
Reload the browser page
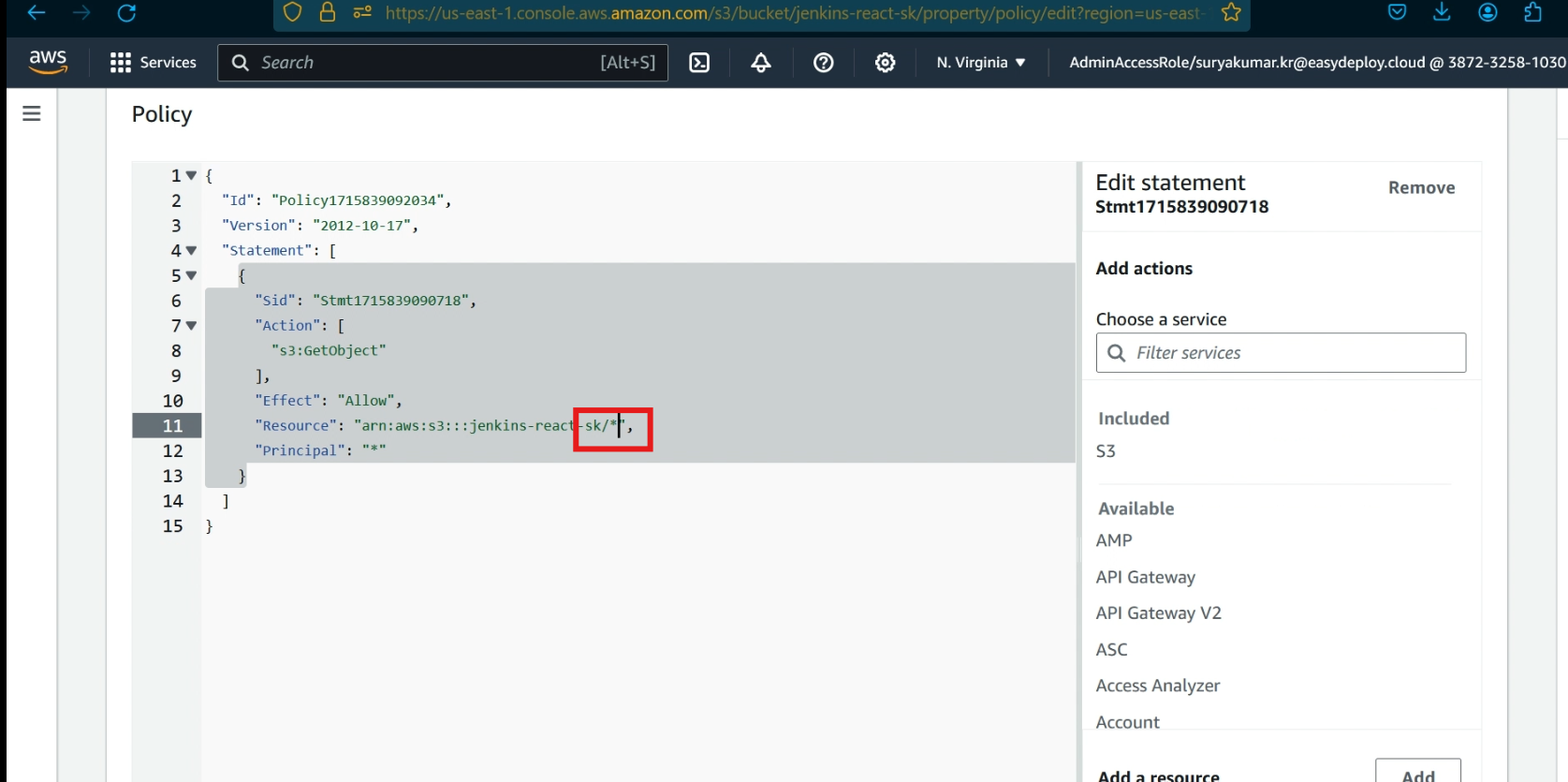[x=126, y=13]
